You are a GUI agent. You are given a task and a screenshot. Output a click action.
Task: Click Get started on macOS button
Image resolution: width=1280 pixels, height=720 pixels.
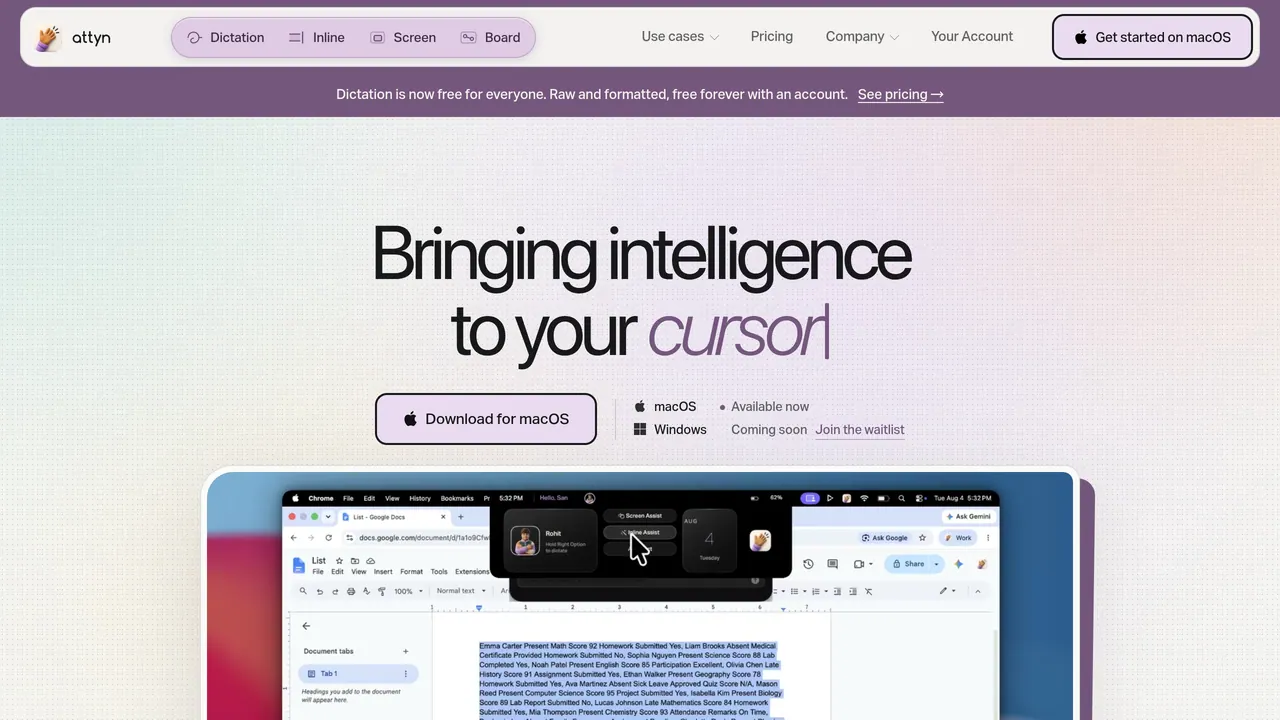tap(1152, 37)
